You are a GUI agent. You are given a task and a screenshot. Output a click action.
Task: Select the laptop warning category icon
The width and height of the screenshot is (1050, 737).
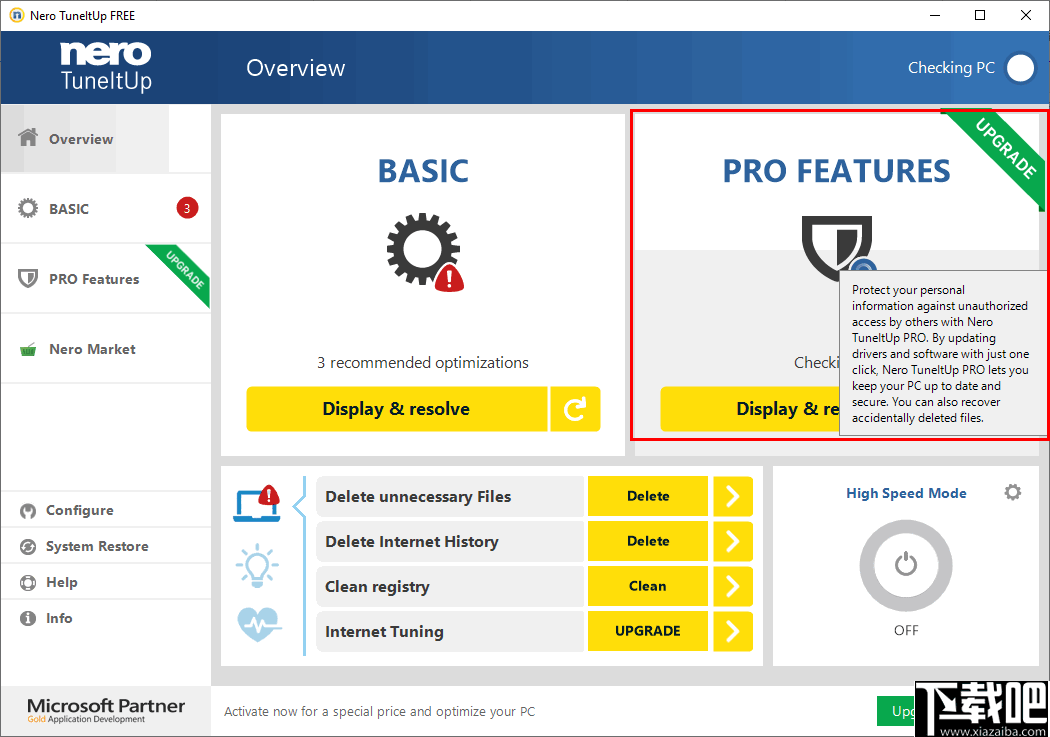coord(257,503)
